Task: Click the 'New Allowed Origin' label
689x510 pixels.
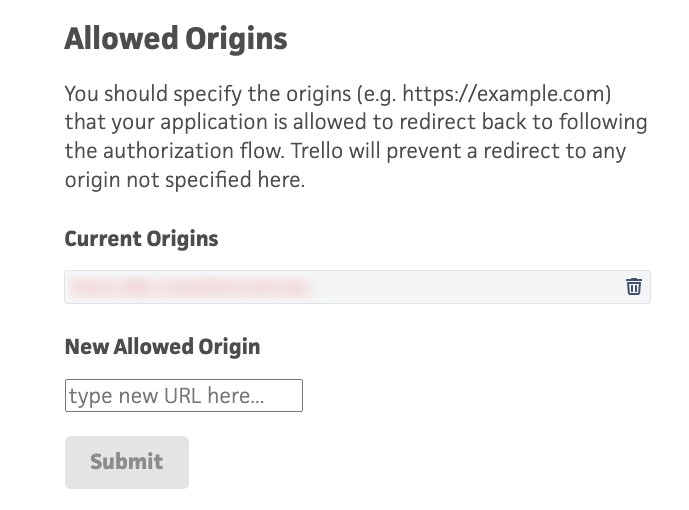Action: click(162, 347)
